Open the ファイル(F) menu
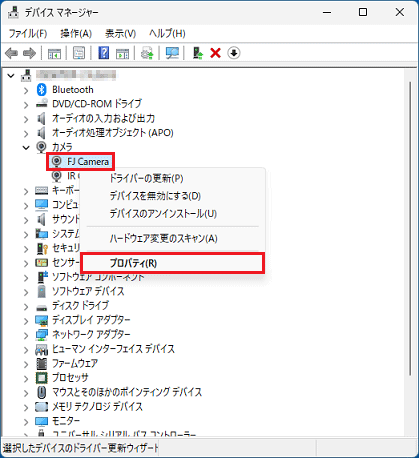The width and height of the screenshot is (419, 458). [28, 33]
